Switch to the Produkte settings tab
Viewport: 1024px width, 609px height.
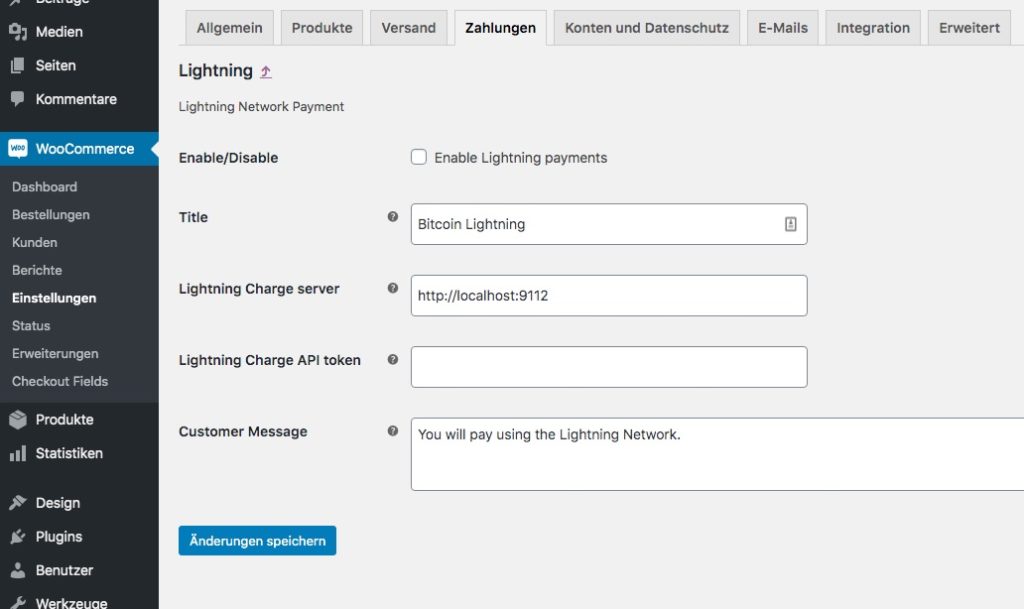(322, 28)
